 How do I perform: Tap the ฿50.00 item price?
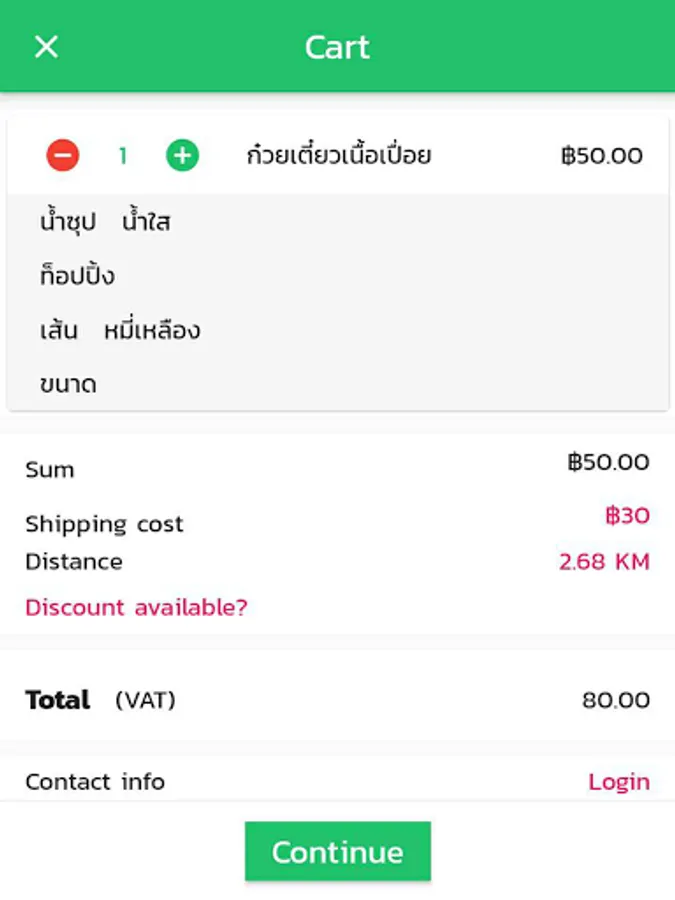(602, 156)
